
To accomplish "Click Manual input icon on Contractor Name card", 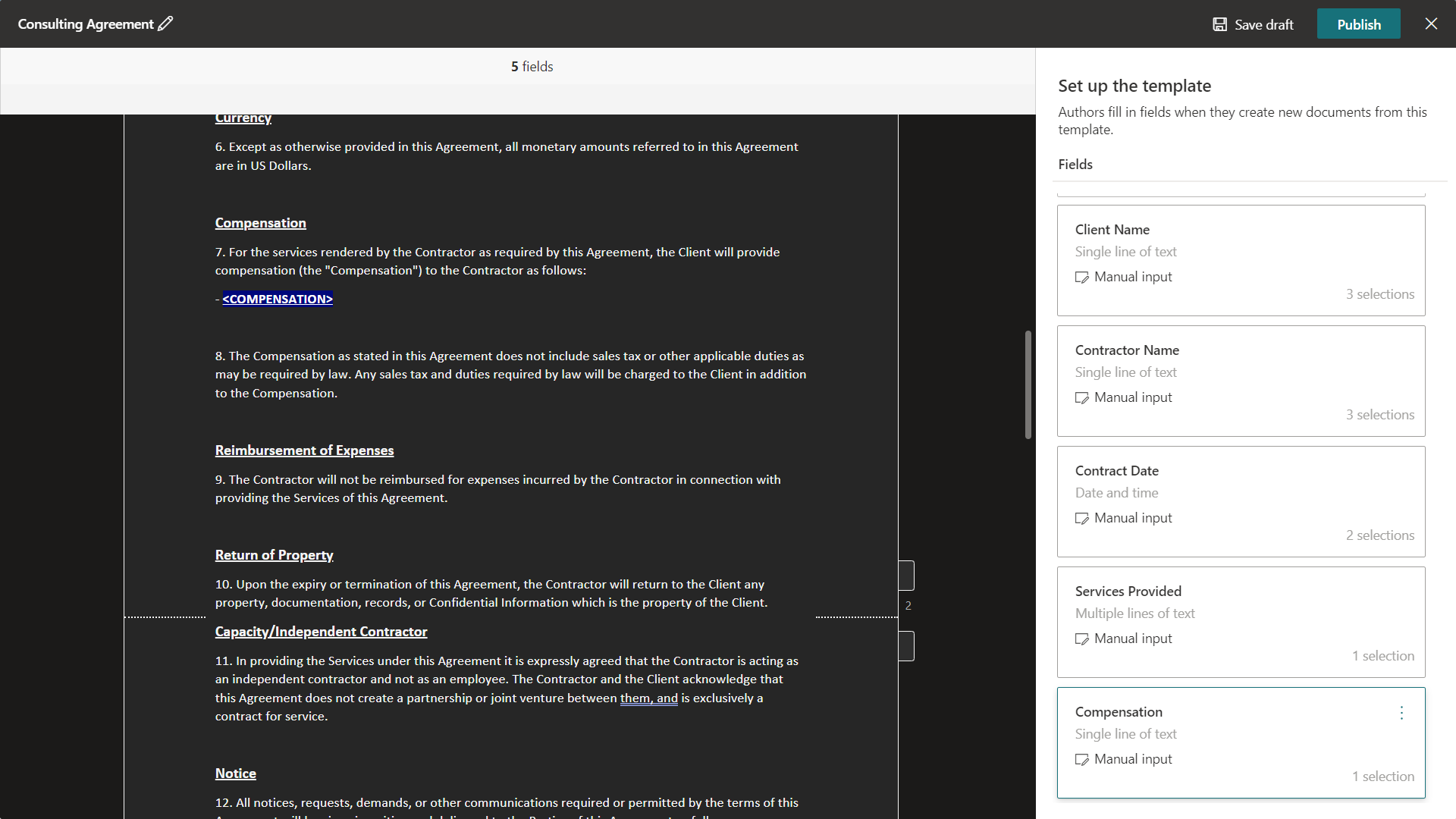I will [1081, 398].
